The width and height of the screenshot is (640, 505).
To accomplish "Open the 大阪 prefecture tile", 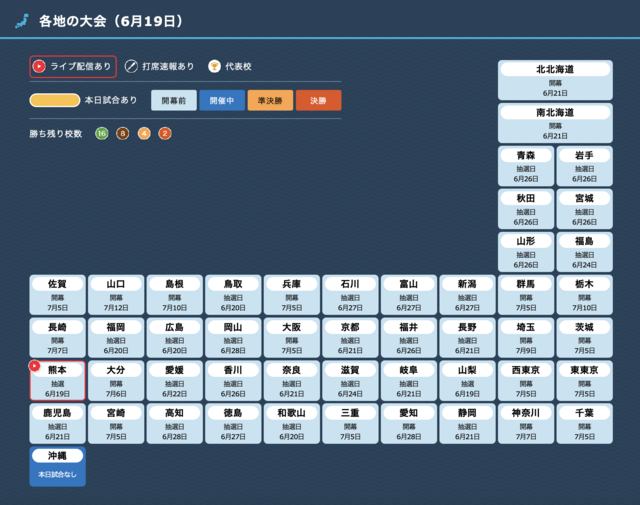I will (291, 337).
